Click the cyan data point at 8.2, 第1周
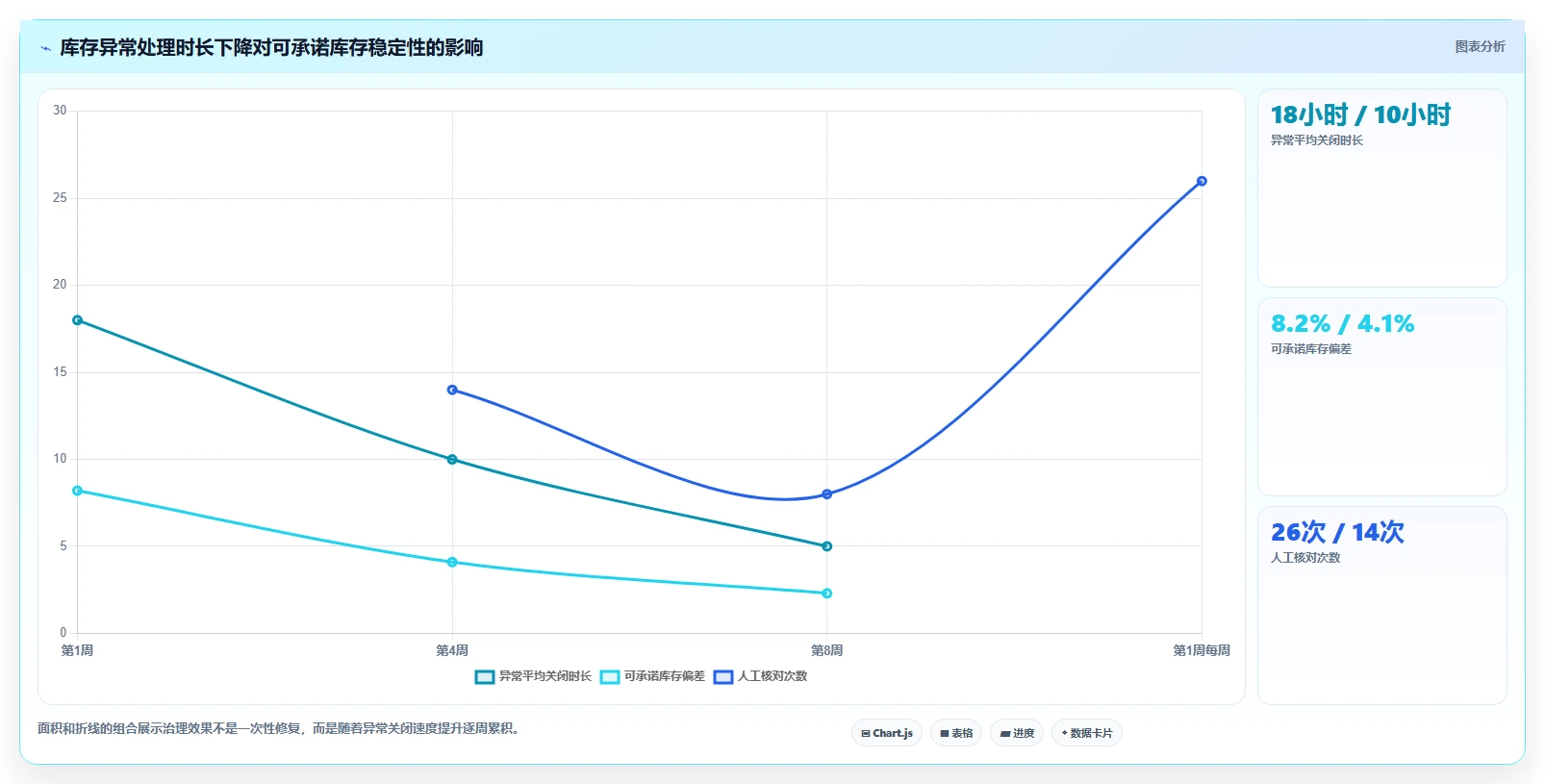 pos(78,491)
